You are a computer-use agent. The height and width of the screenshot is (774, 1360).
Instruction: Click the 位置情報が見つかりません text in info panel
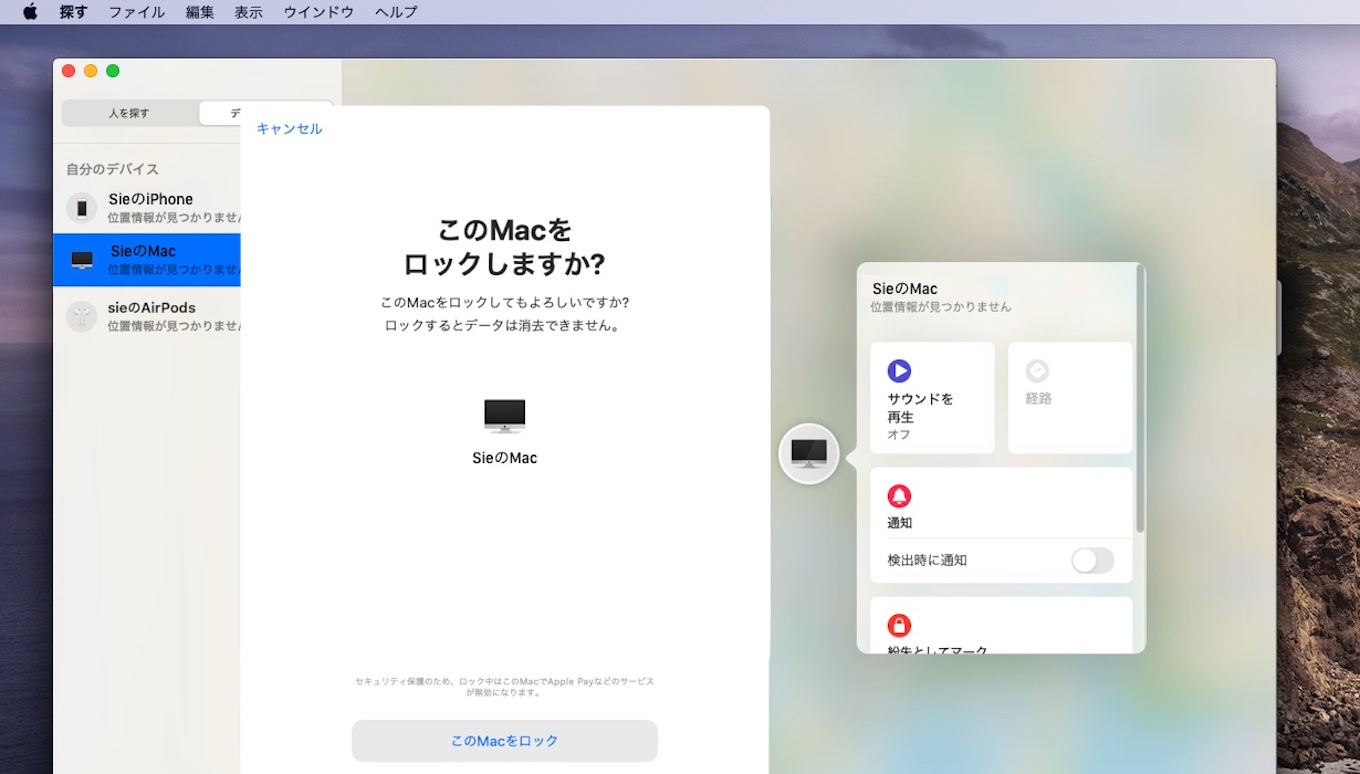pos(941,307)
